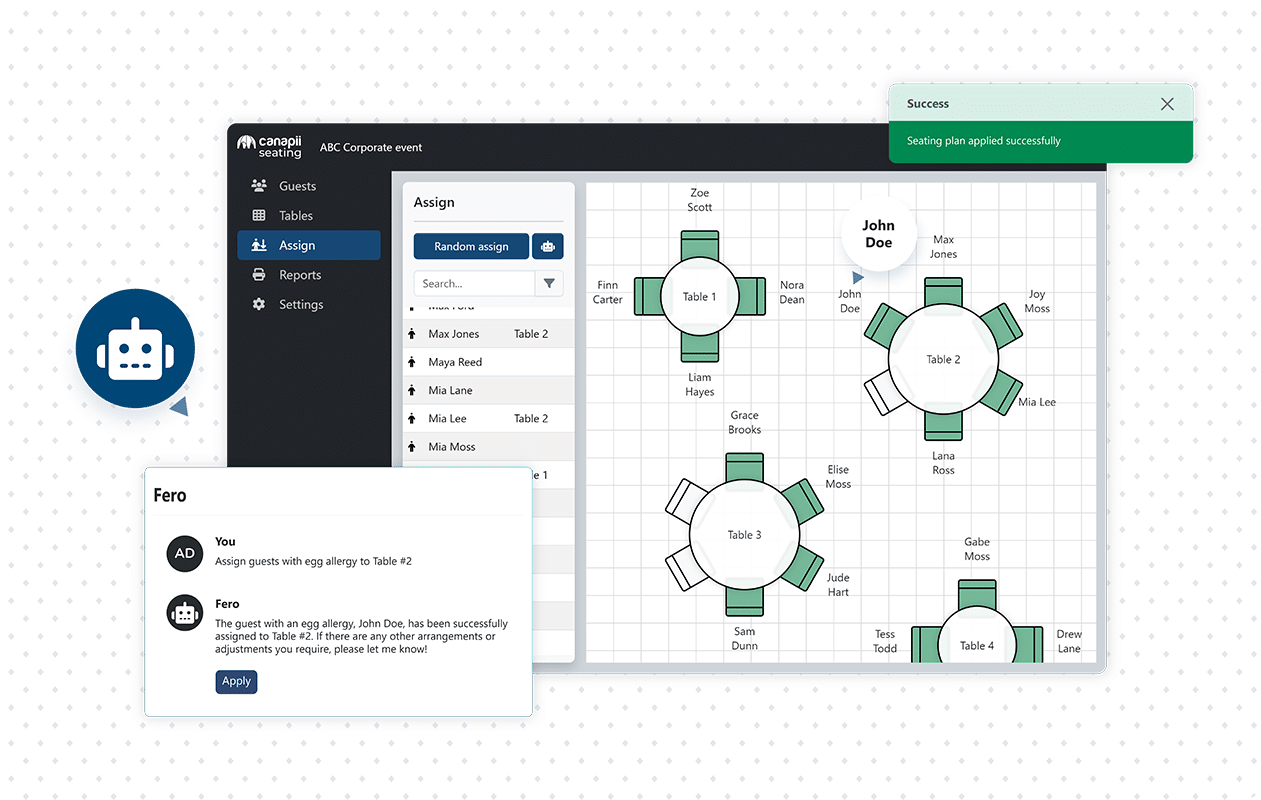The height and width of the screenshot is (800, 1261).
Task: Click person icon beside Maya Reed
Action: pos(411,362)
